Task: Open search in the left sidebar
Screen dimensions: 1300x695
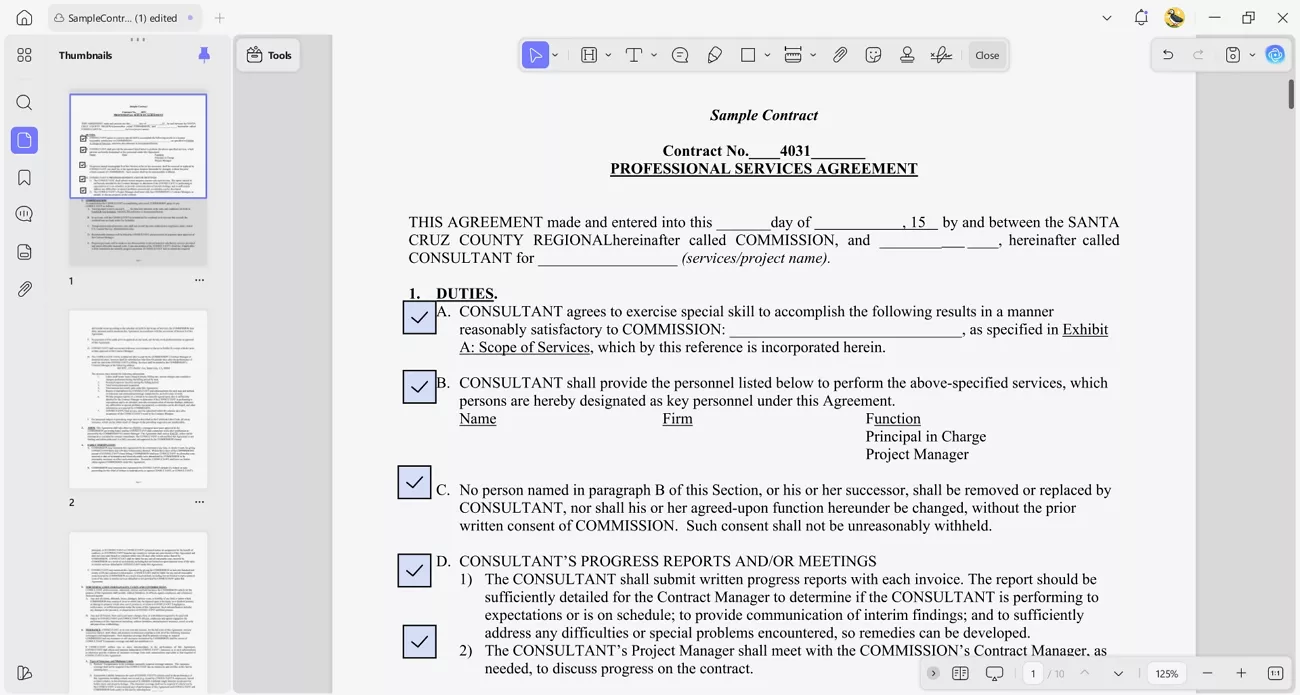Action: pyautogui.click(x=24, y=102)
